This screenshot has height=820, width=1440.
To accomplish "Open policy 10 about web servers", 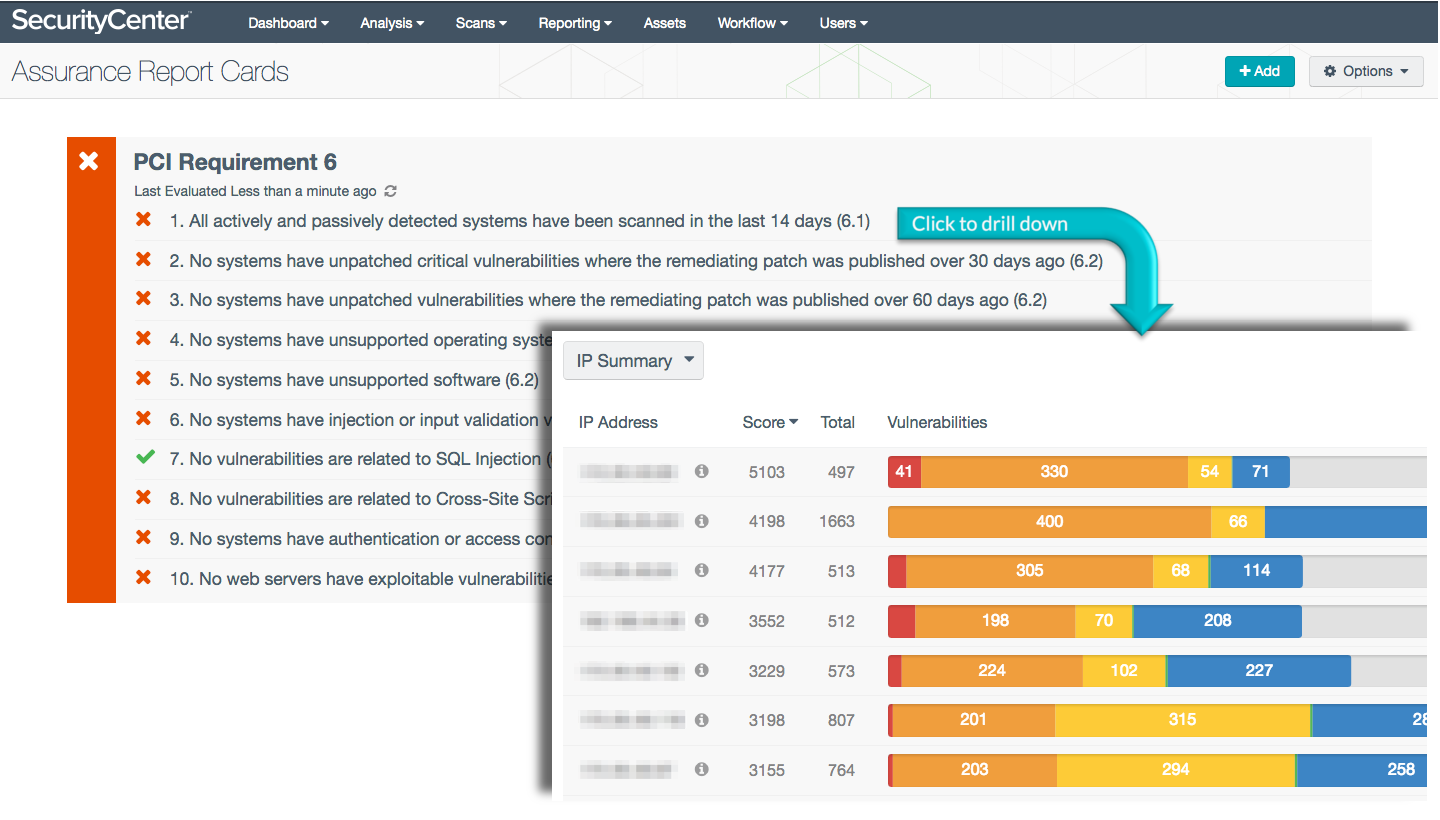I will [x=361, y=579].
